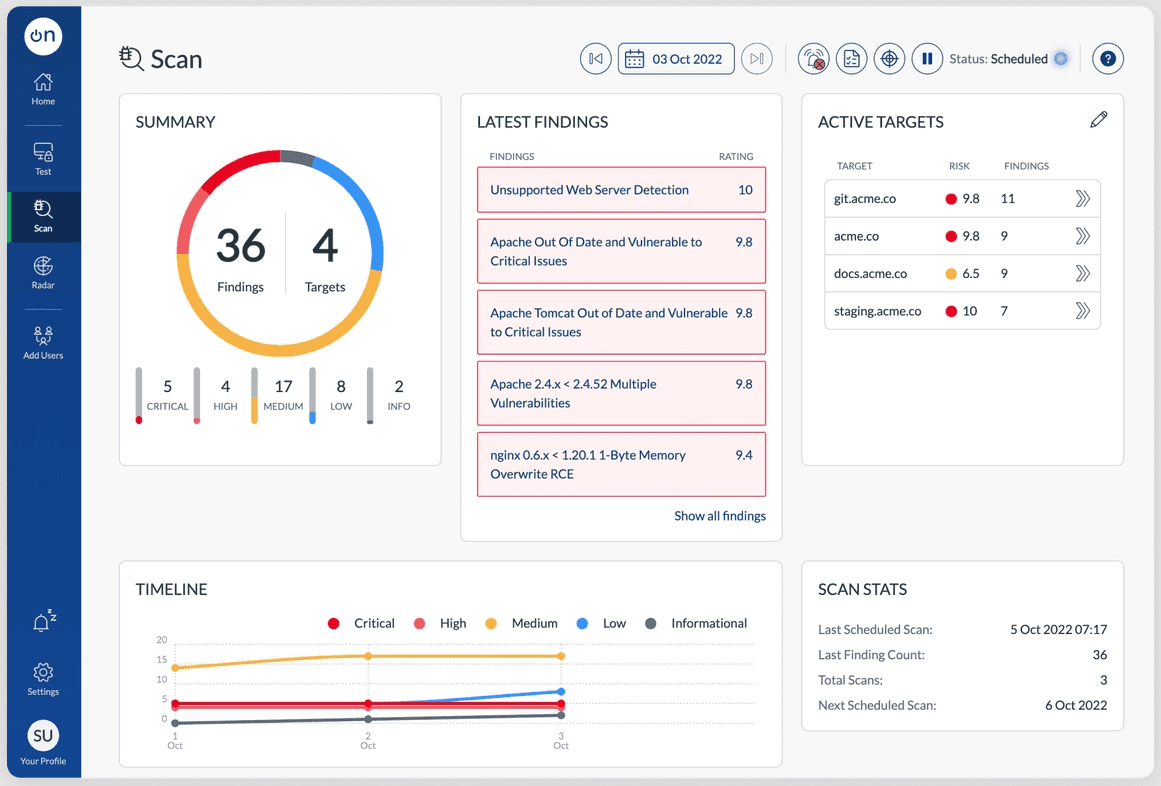Open the Radar view
Image resolution: width=1161 pixels, height=786 pixels.
43,272
